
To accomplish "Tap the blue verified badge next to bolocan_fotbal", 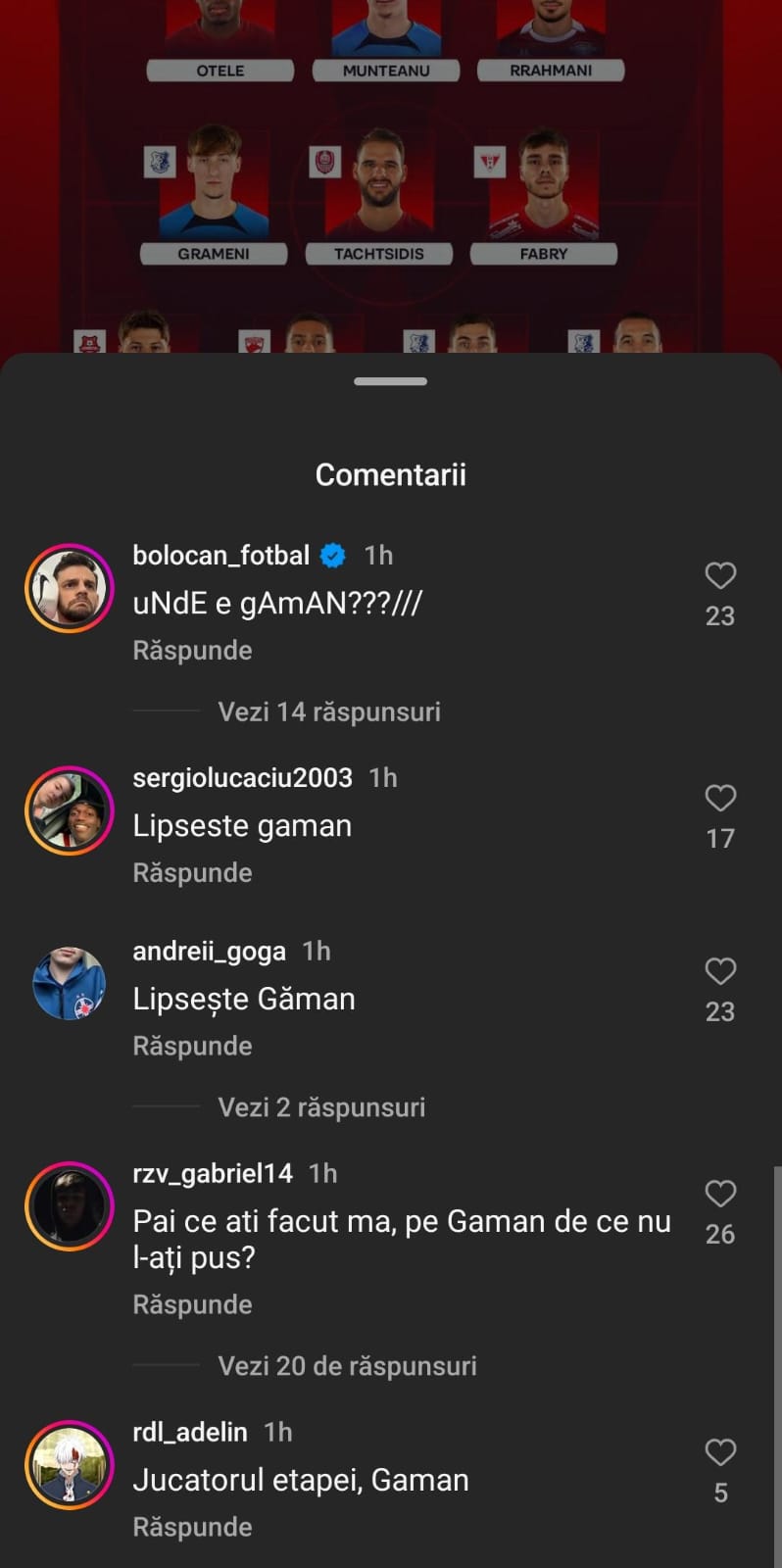I will coord(333,556).
